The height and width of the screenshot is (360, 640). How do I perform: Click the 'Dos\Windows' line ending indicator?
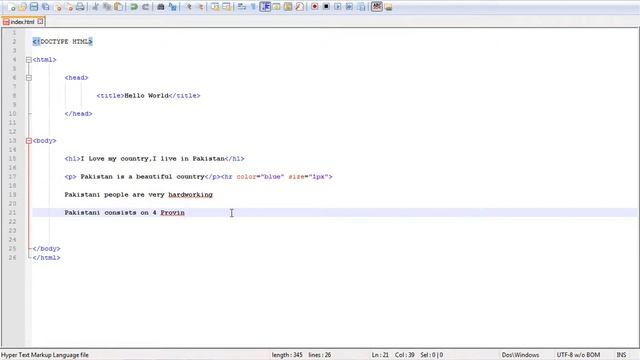click(x=520, y=355)
